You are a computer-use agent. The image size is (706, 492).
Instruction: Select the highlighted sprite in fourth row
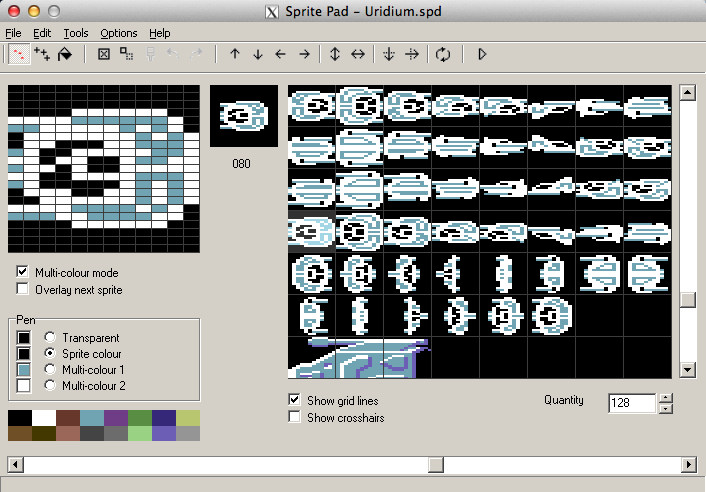[x=312, y=231]
